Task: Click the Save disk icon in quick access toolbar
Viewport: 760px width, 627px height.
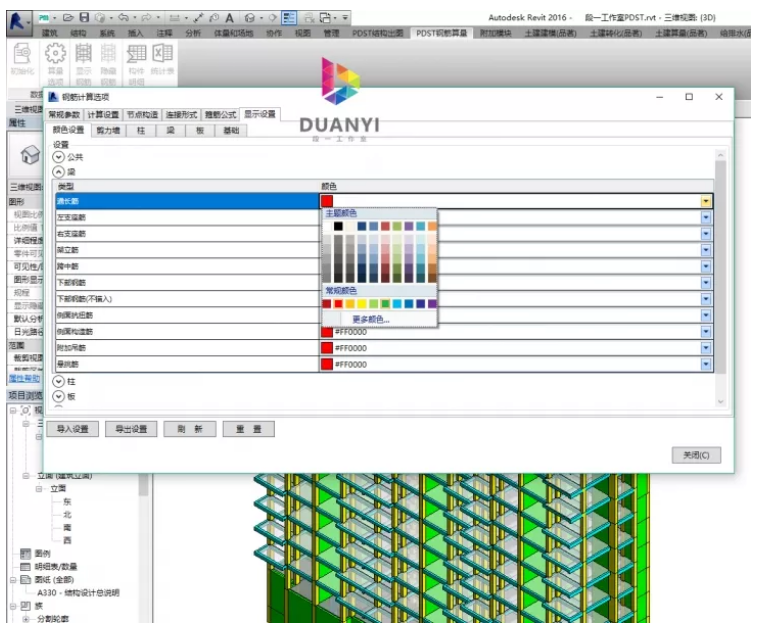Action: pyautogui.click(x=84, y=18)
